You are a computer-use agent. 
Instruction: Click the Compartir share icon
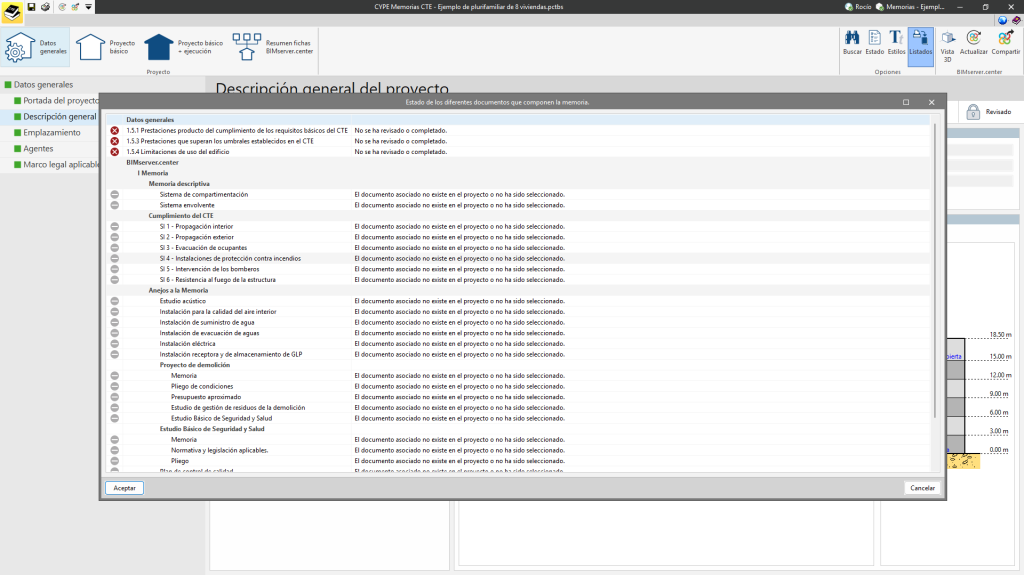1005,42
